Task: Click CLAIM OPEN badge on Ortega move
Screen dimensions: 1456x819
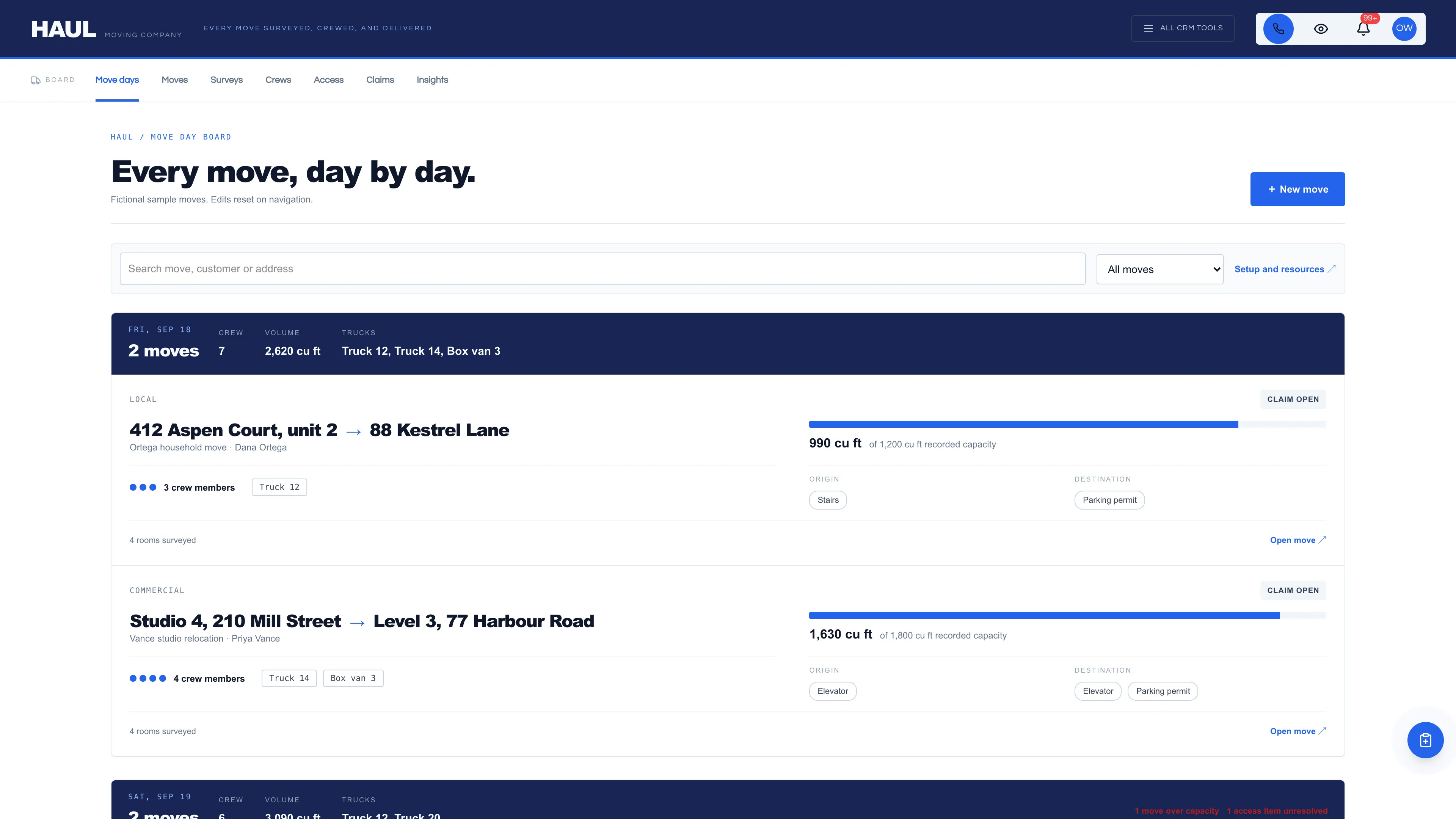Action: (x=1293, y=399)
